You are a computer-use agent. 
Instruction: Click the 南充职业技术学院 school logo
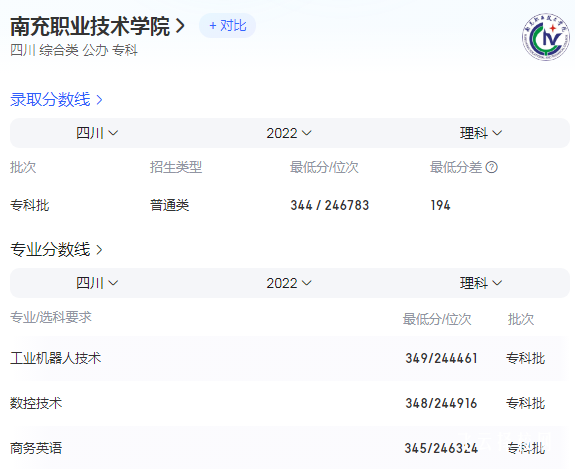click(x=546, y=37)
